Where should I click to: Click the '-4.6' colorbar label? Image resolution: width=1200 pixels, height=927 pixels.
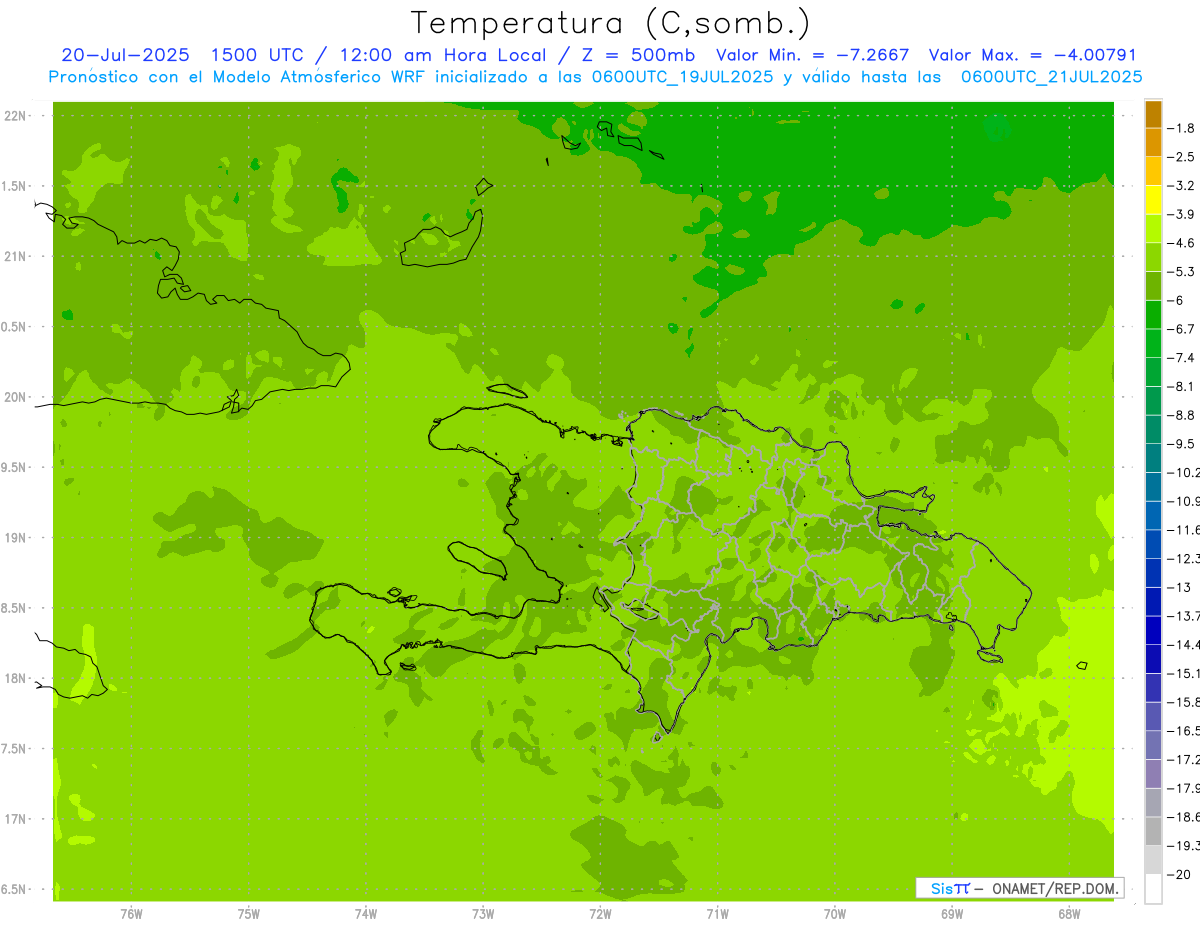(x=1181, y=243)
